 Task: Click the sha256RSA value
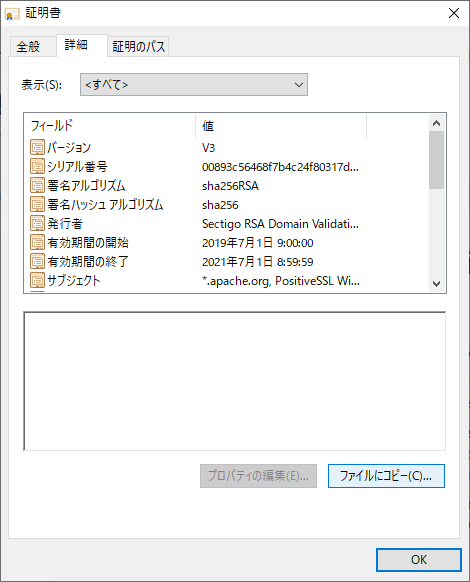pyautogui.click(x=230, y=186)
